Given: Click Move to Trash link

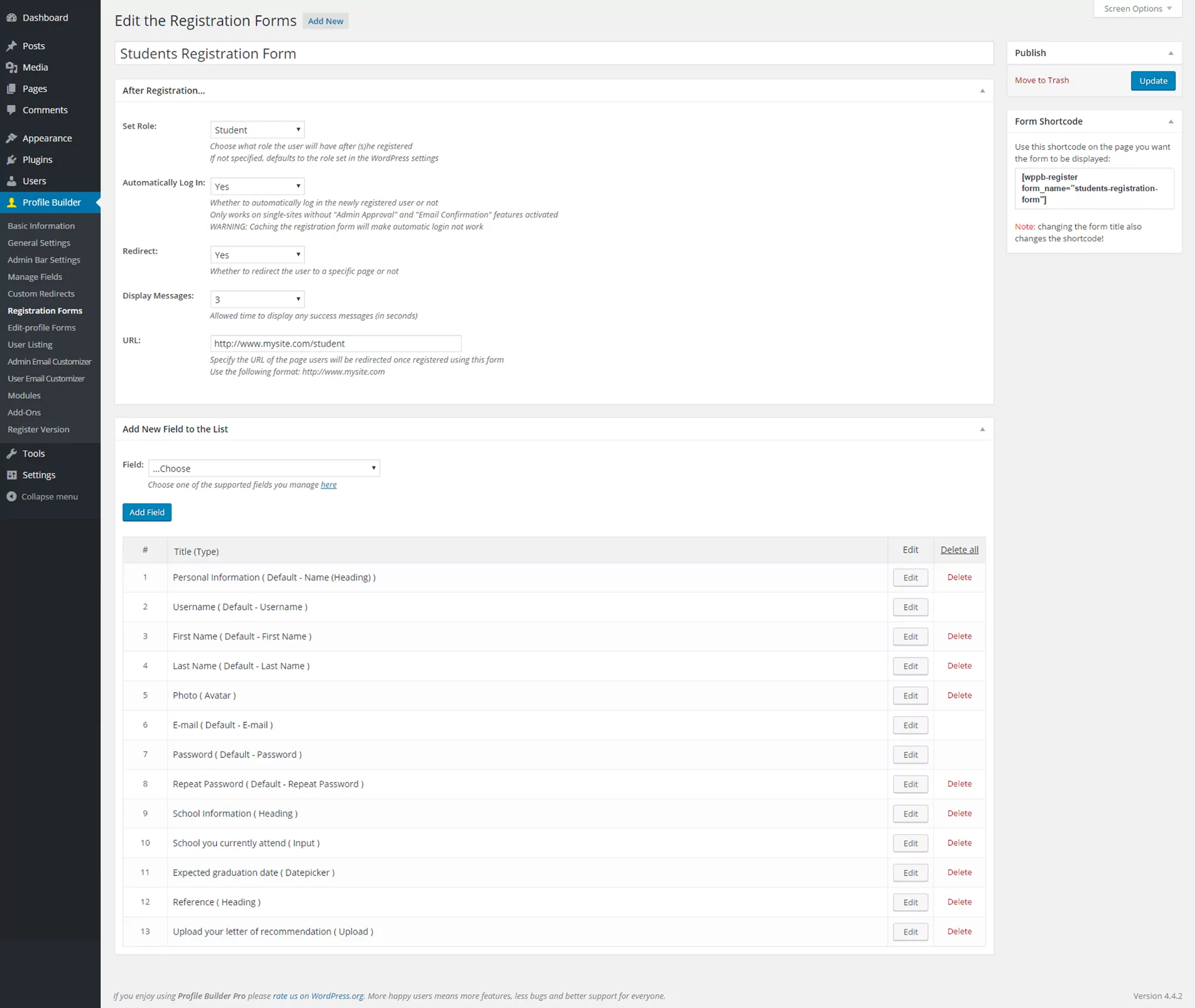Looking at the screenshot, I should [x=1042, y=80].
